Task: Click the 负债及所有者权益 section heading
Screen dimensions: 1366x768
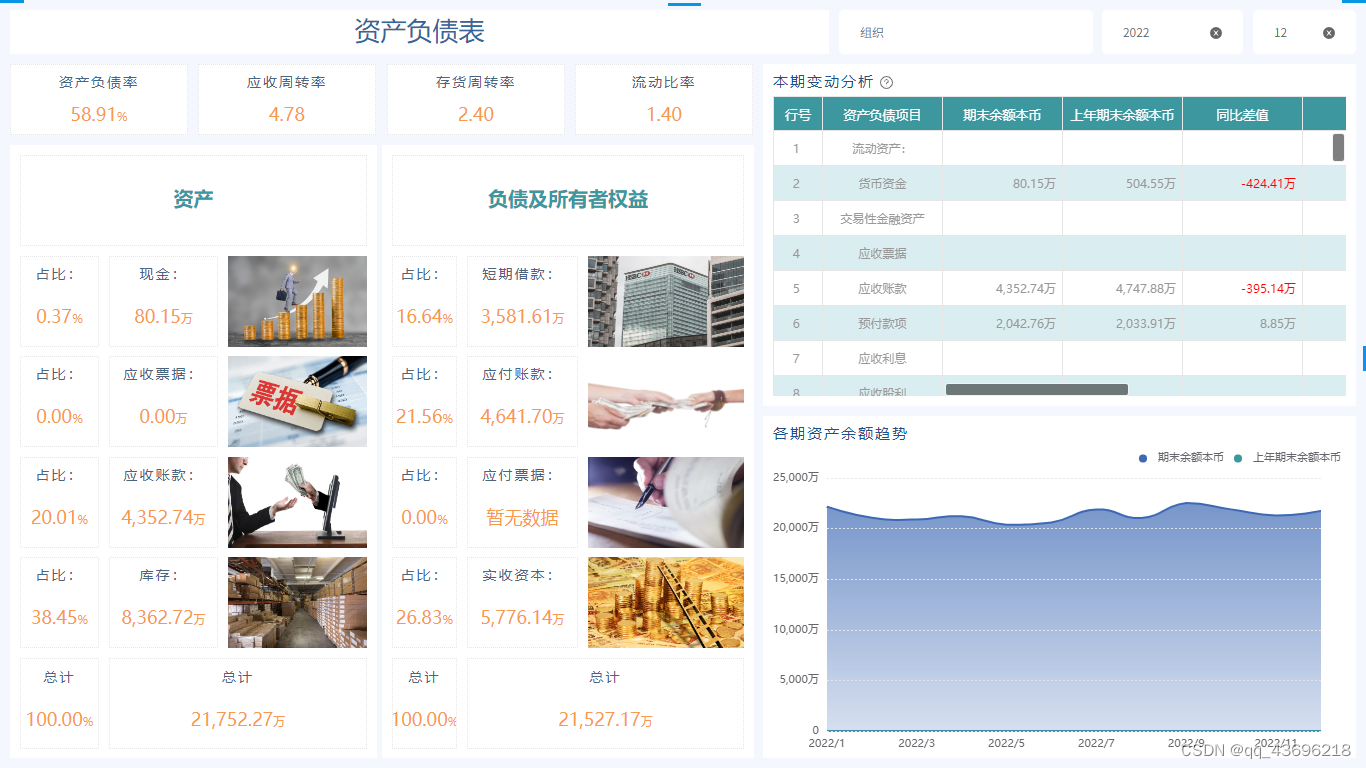Action: (x=568, y=199)
